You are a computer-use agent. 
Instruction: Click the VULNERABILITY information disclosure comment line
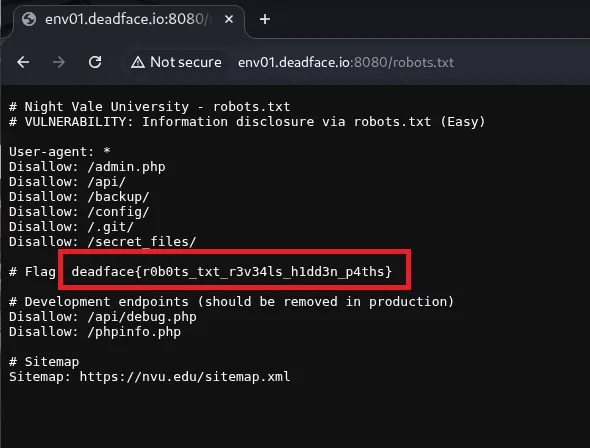click(x=247, y=122)
